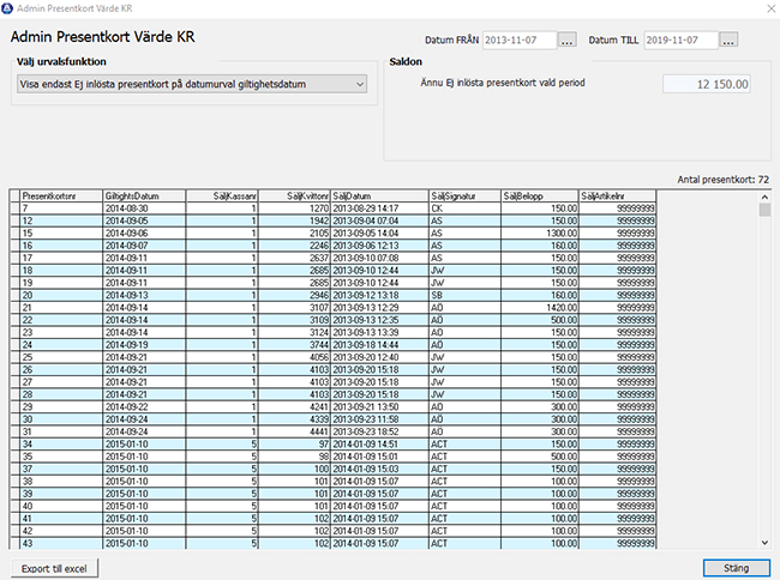Click receipt number 3744 cell
The width and height of the screenshot is (780, 580).
[x=294, y=345]
